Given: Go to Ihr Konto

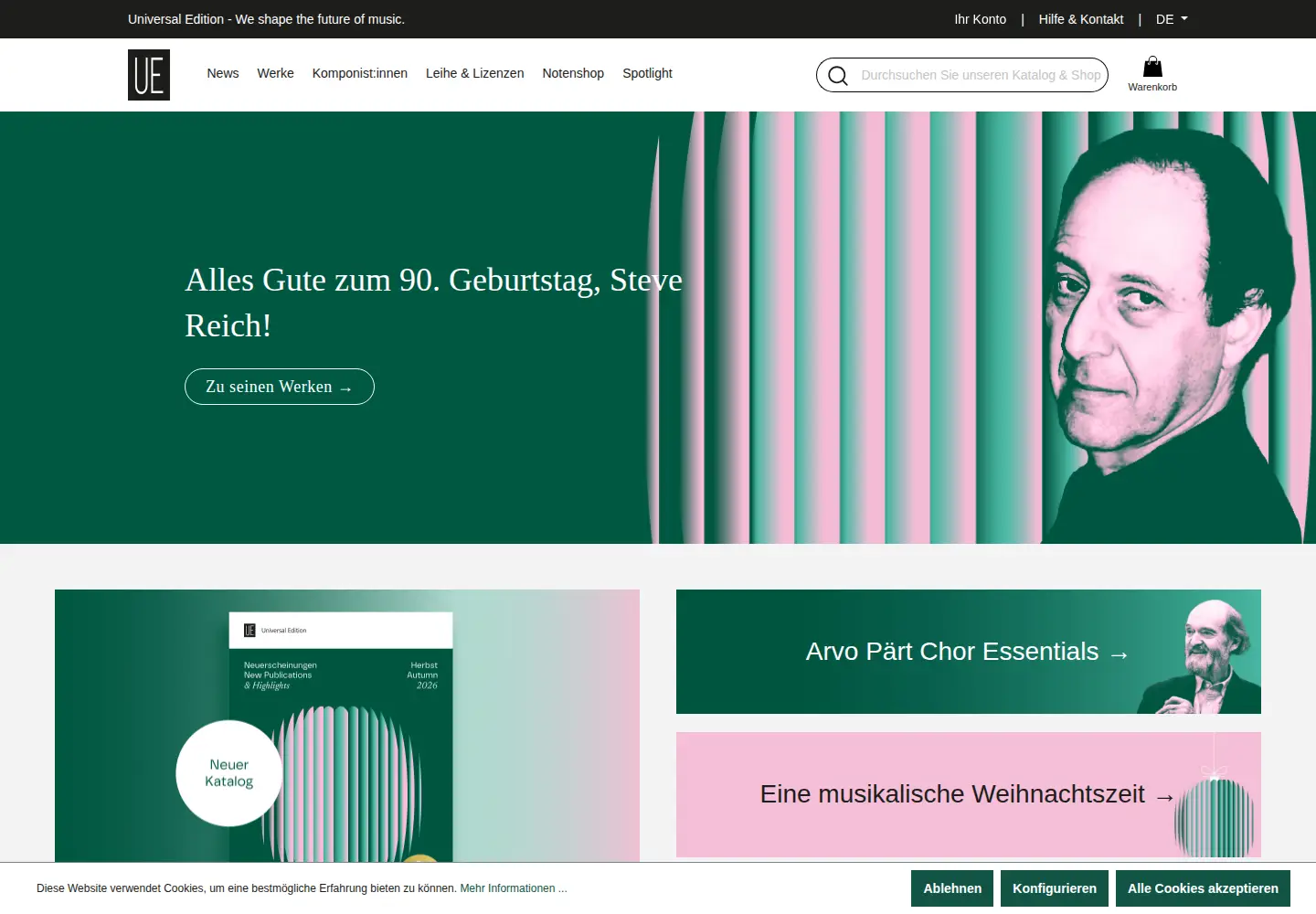Looking at the screenshot, I should pos(980,19).
